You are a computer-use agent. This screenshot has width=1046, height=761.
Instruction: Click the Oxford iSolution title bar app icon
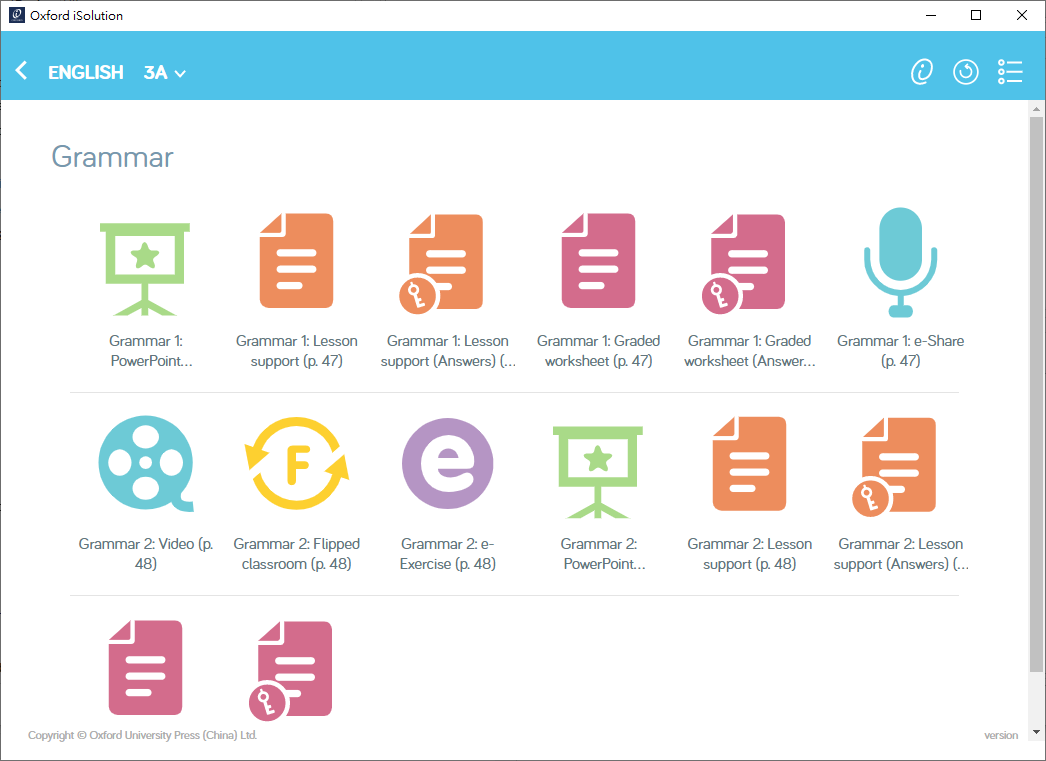point(17,15)
